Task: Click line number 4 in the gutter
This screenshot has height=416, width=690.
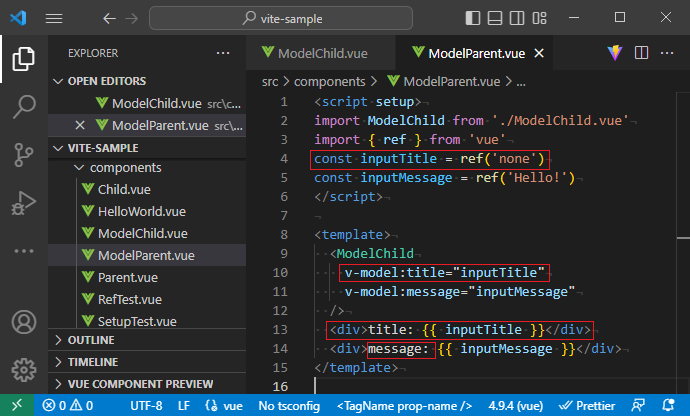Action: point(284,158)
